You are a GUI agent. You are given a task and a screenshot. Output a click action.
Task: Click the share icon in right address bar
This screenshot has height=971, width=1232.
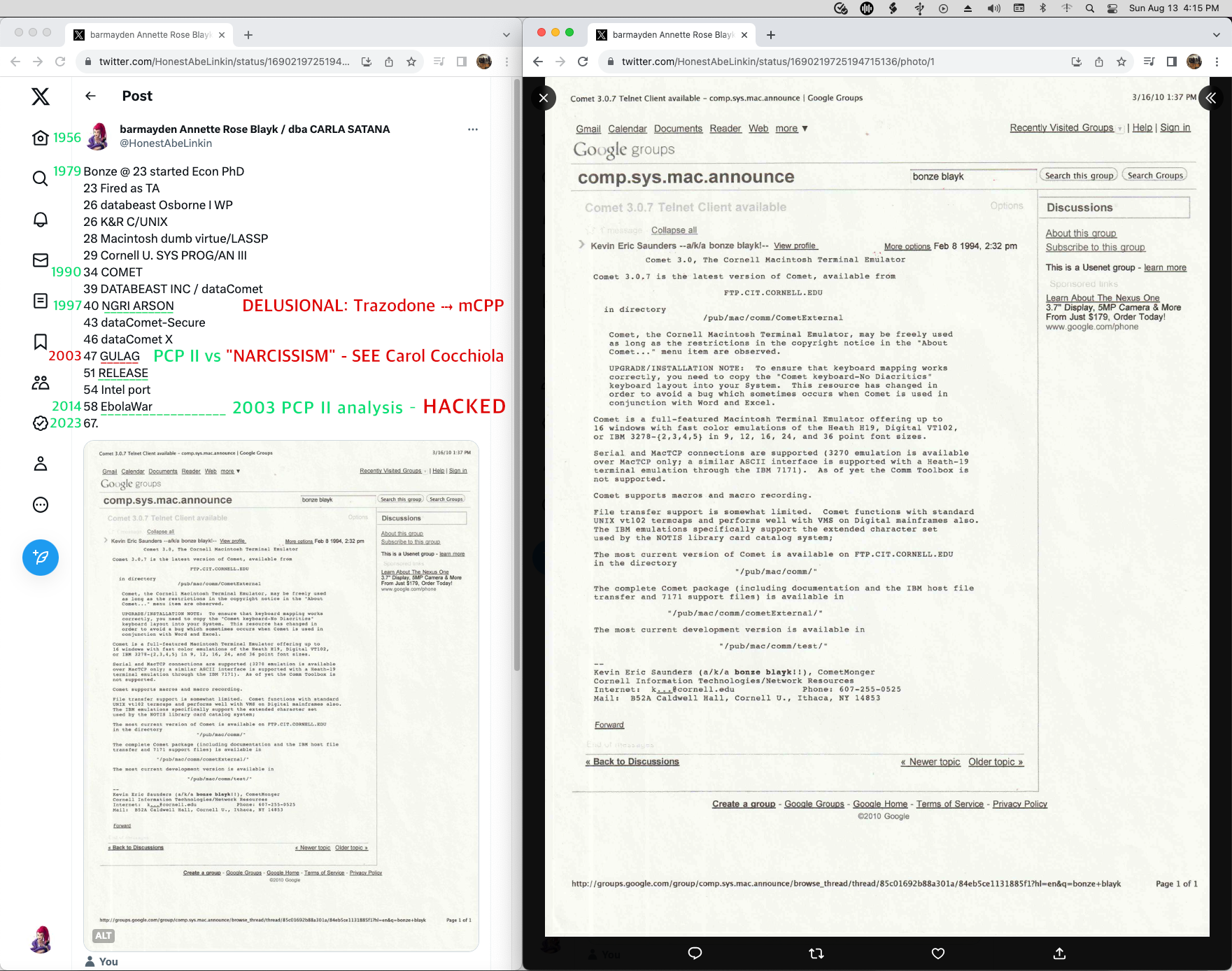1099,62
